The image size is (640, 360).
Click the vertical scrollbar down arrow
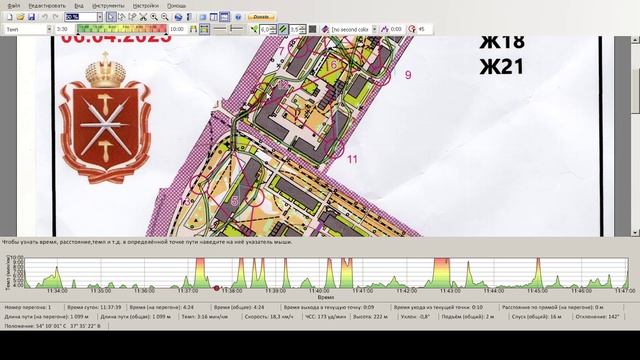coord(636,232)
